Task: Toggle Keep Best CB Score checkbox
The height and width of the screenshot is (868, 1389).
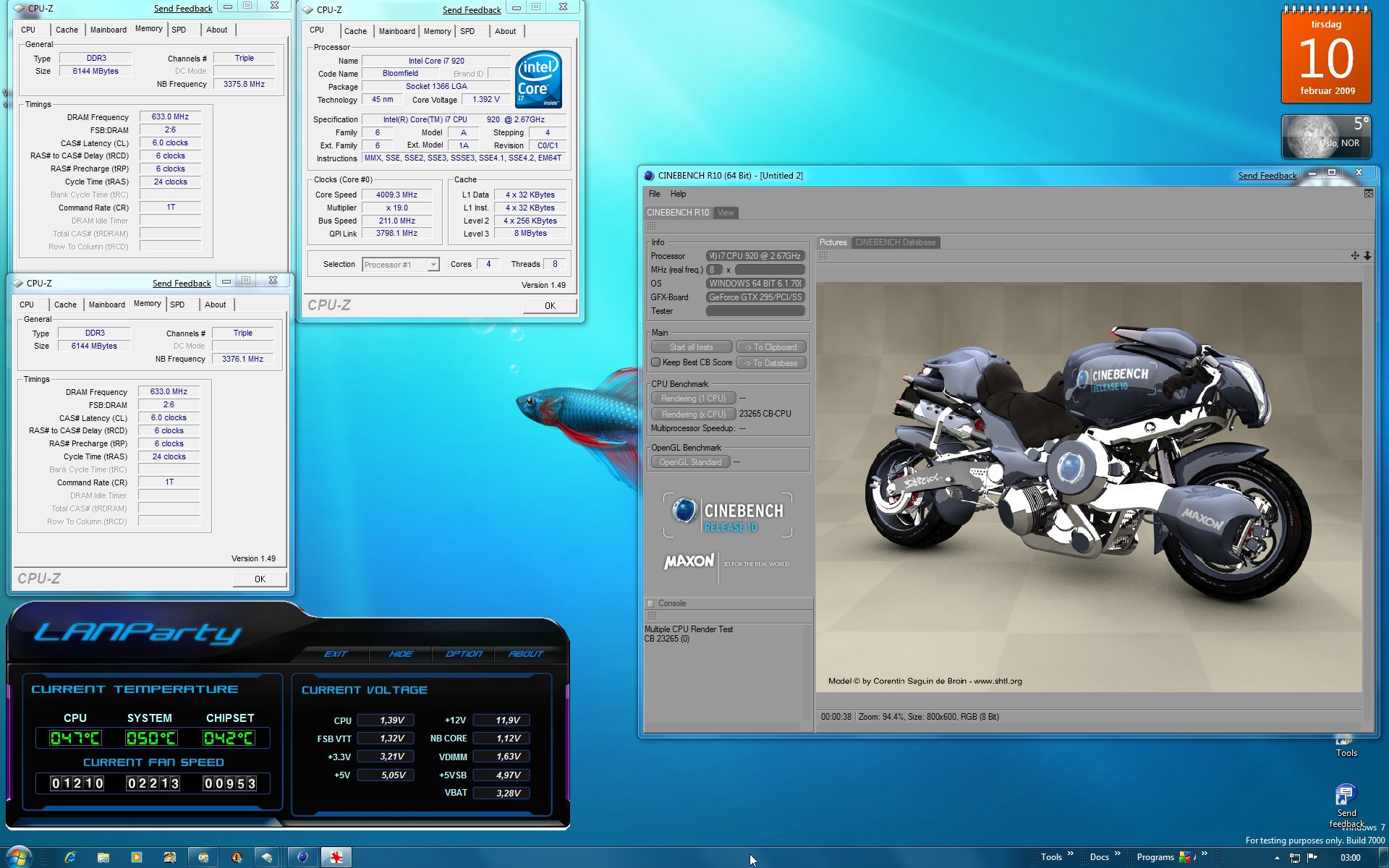Action: (x=655, y=362)
